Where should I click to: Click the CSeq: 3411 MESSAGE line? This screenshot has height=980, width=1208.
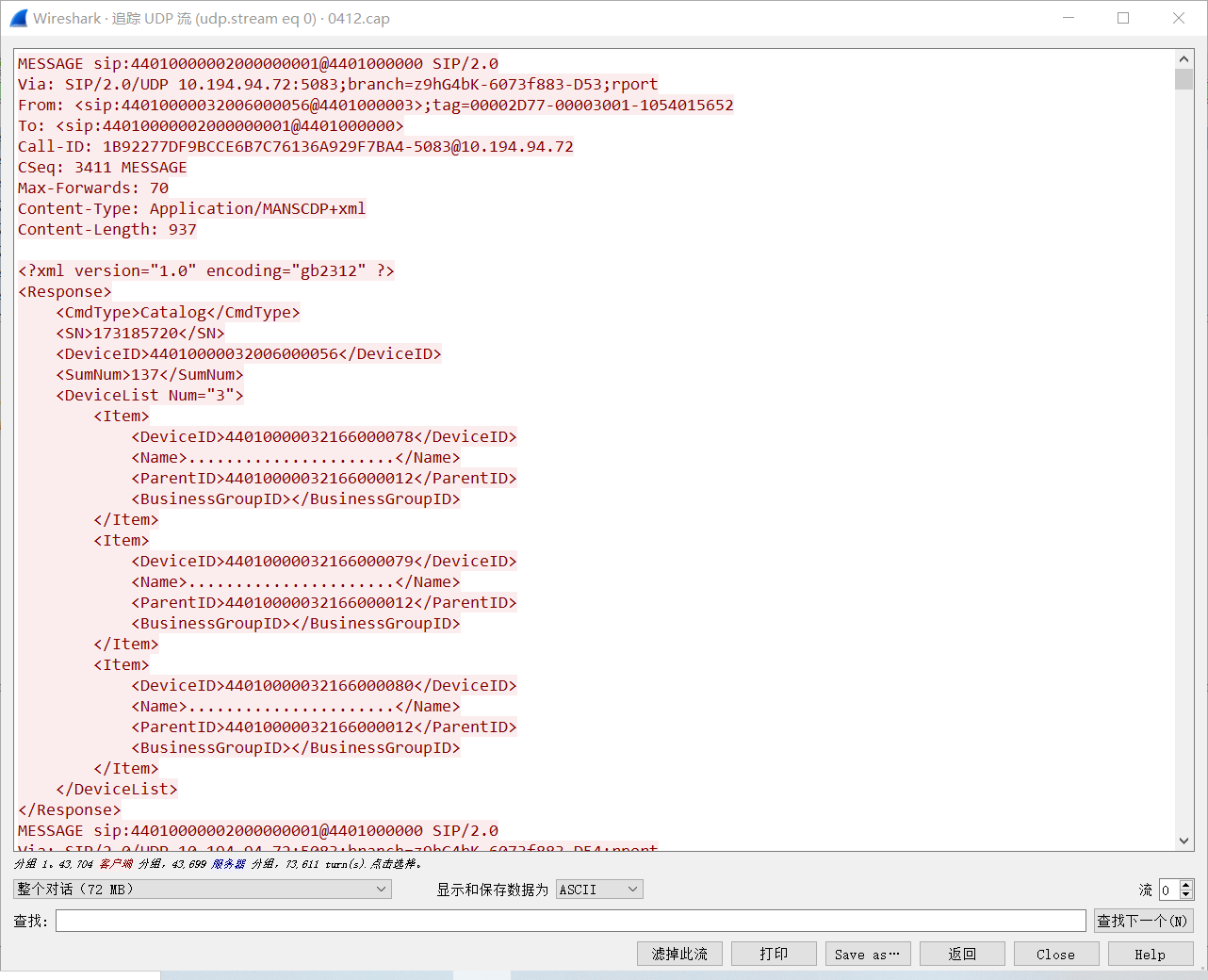(x=103, y=167)
